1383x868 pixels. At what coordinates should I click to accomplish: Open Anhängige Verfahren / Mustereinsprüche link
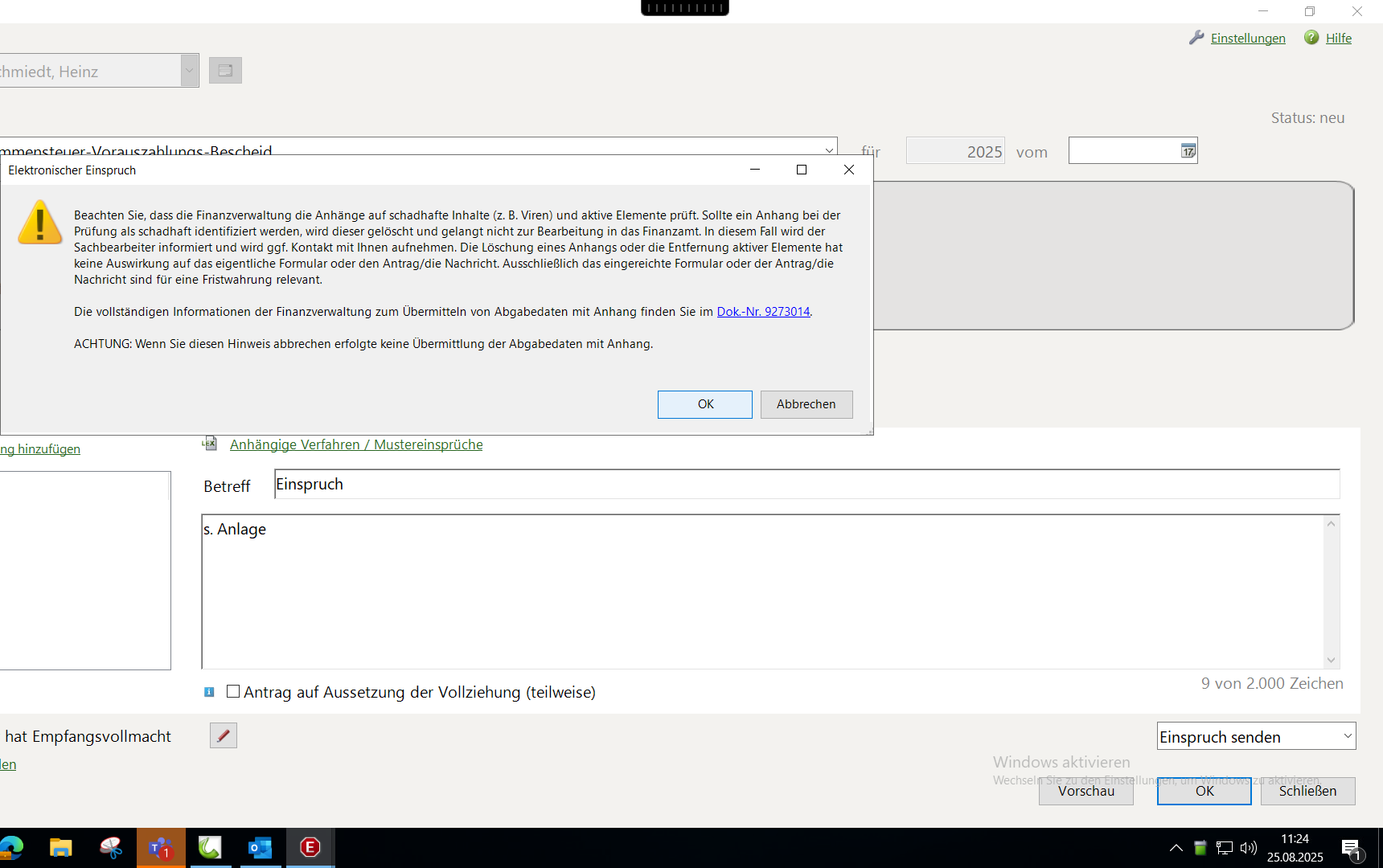356,444
